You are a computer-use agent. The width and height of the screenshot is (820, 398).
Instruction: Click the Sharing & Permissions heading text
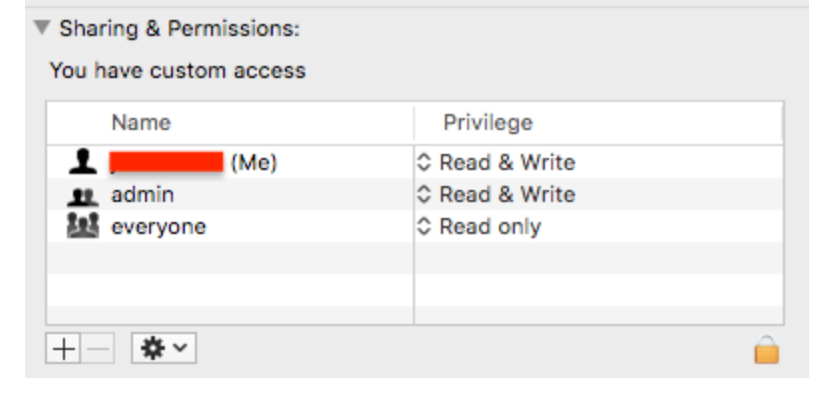coord(179,29)
